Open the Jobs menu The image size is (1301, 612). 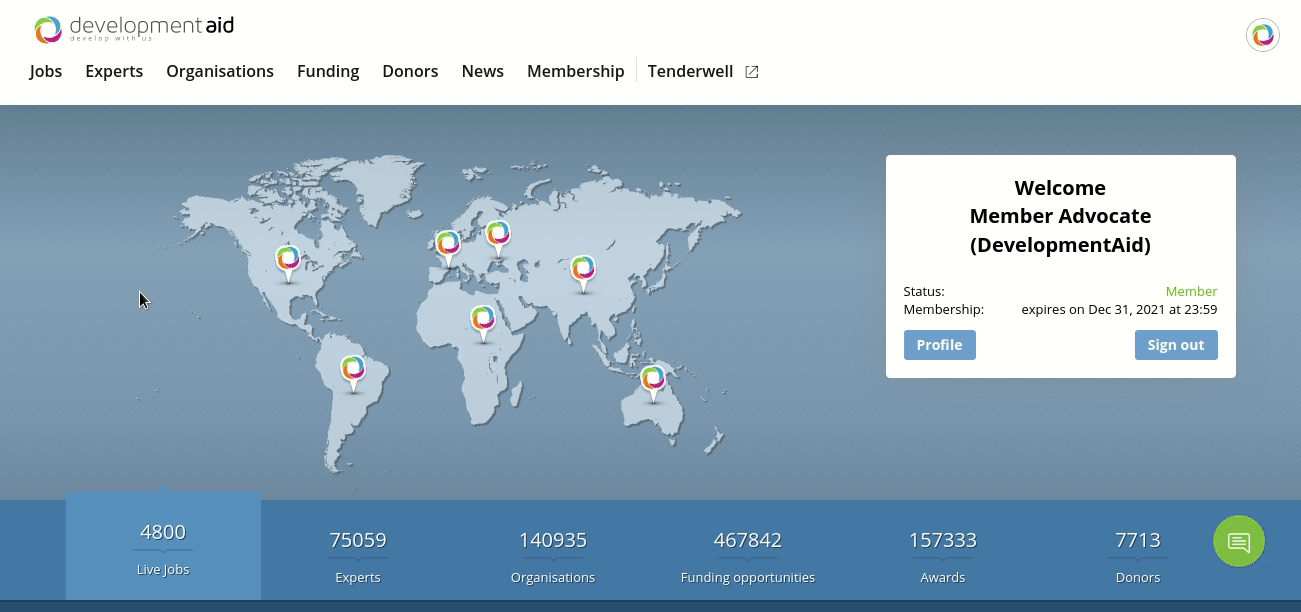coord(46,72)
